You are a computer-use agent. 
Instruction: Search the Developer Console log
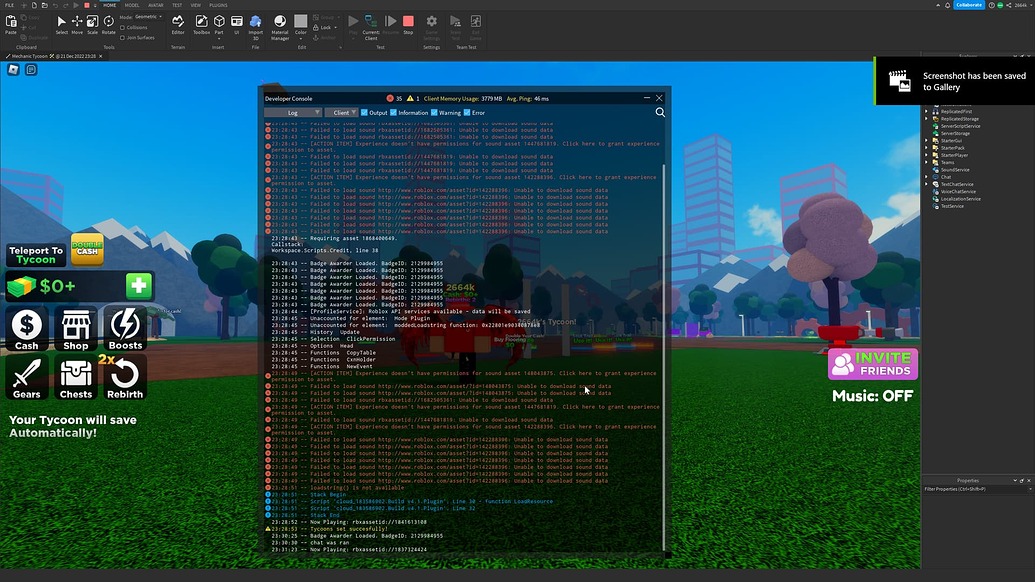coord(660,112)
